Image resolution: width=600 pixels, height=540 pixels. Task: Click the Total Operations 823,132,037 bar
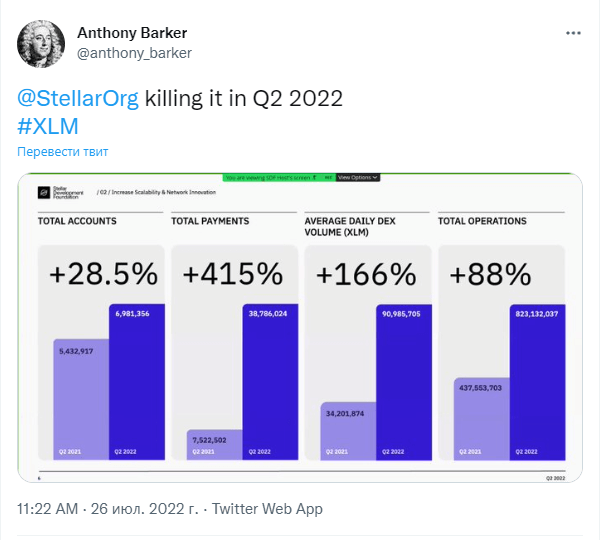click(x=537, y=382)
